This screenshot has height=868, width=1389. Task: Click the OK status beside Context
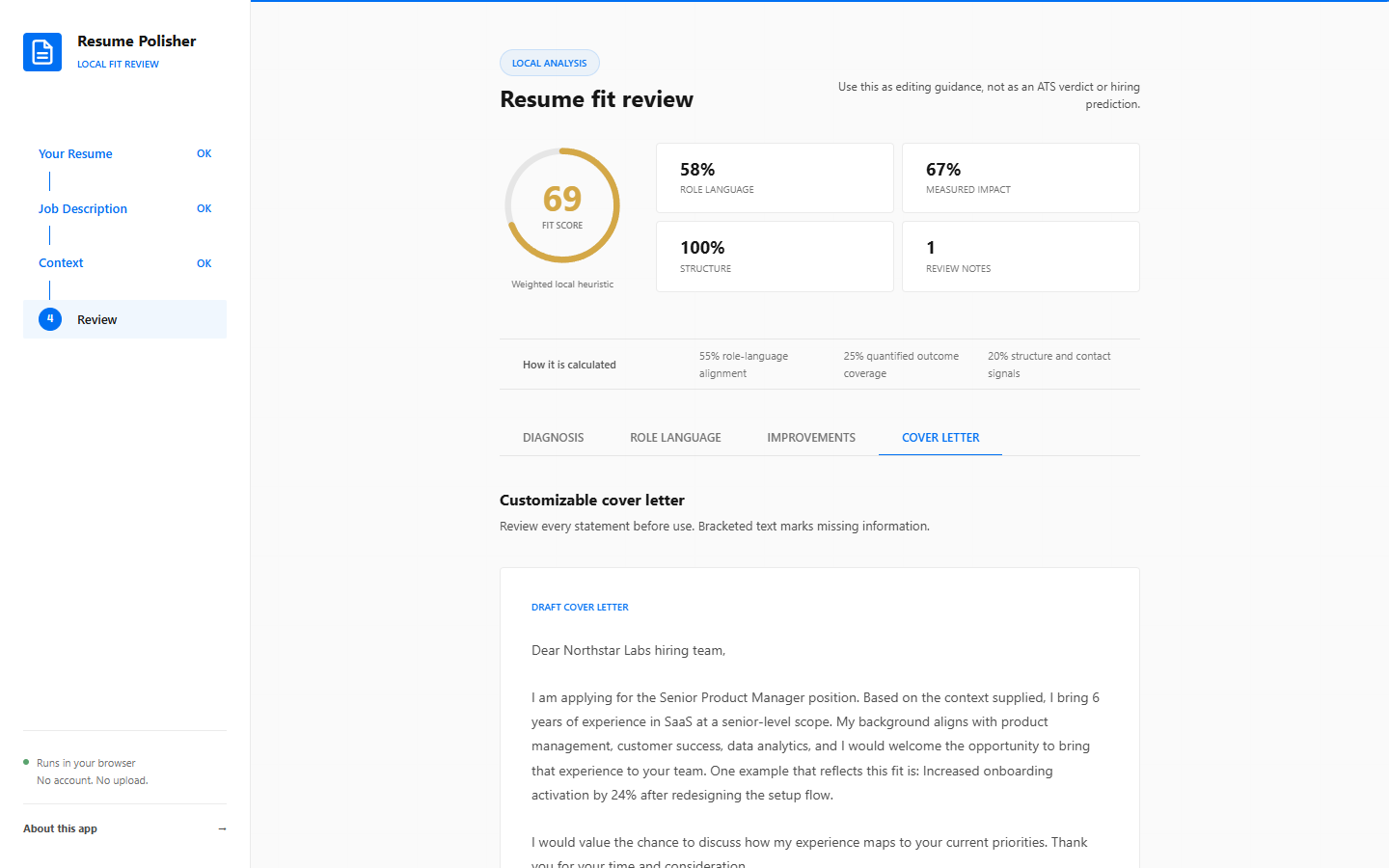(x=204, y=263)
